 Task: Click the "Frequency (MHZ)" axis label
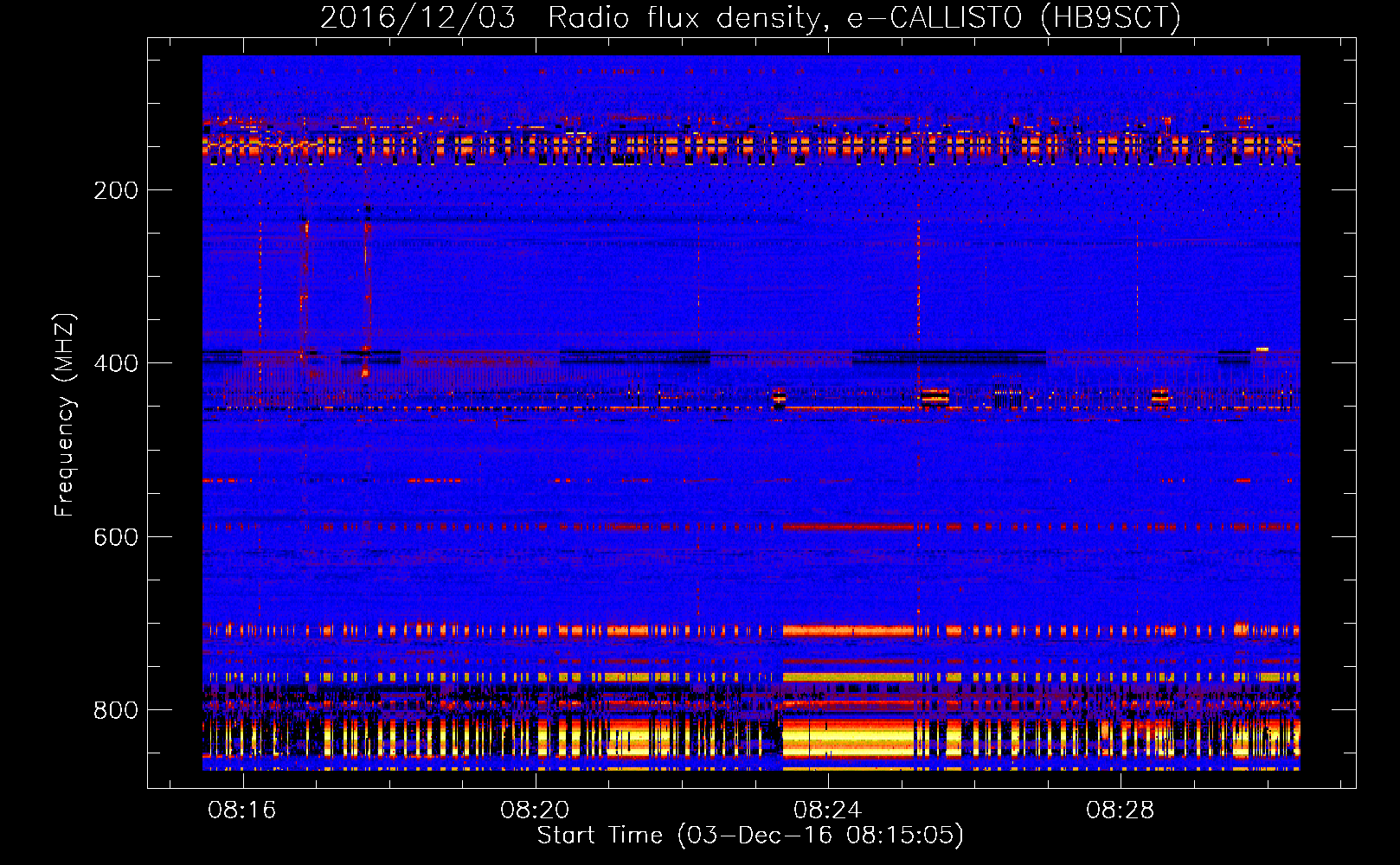(x=65, y=414)
